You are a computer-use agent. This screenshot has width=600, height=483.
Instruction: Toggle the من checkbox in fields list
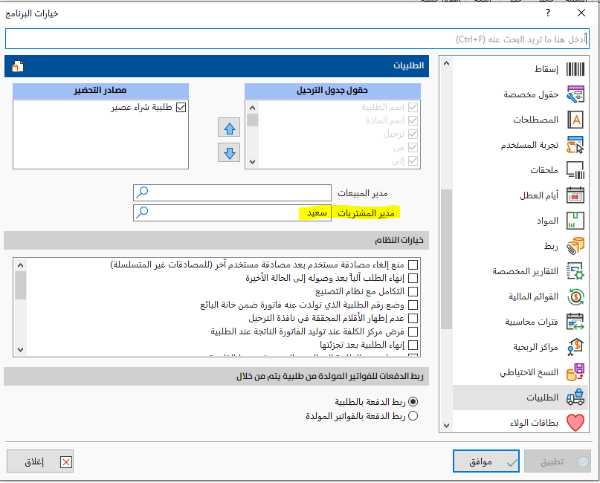(412, 147)
